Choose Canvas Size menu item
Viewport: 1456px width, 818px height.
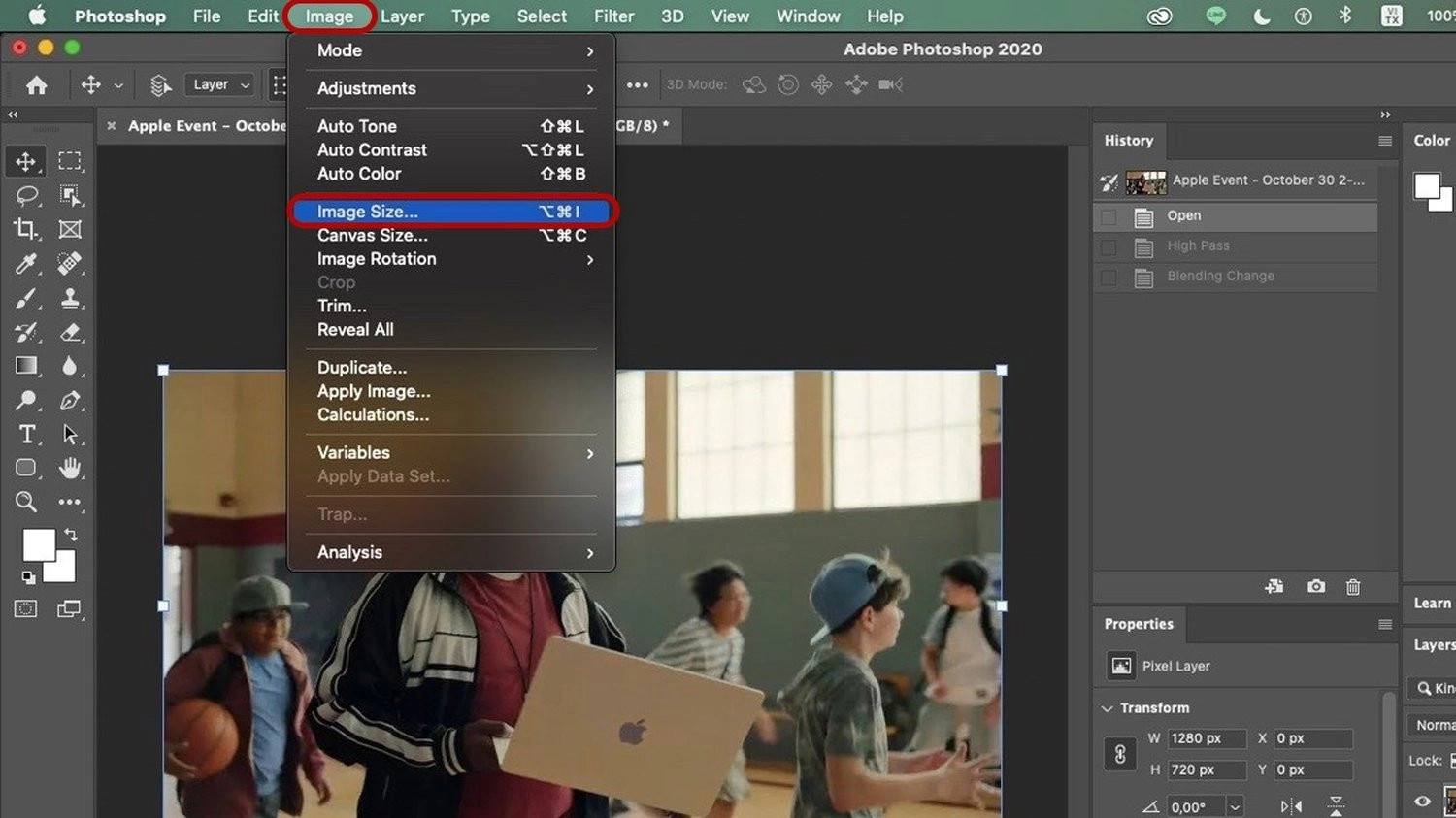pos(452,236)
